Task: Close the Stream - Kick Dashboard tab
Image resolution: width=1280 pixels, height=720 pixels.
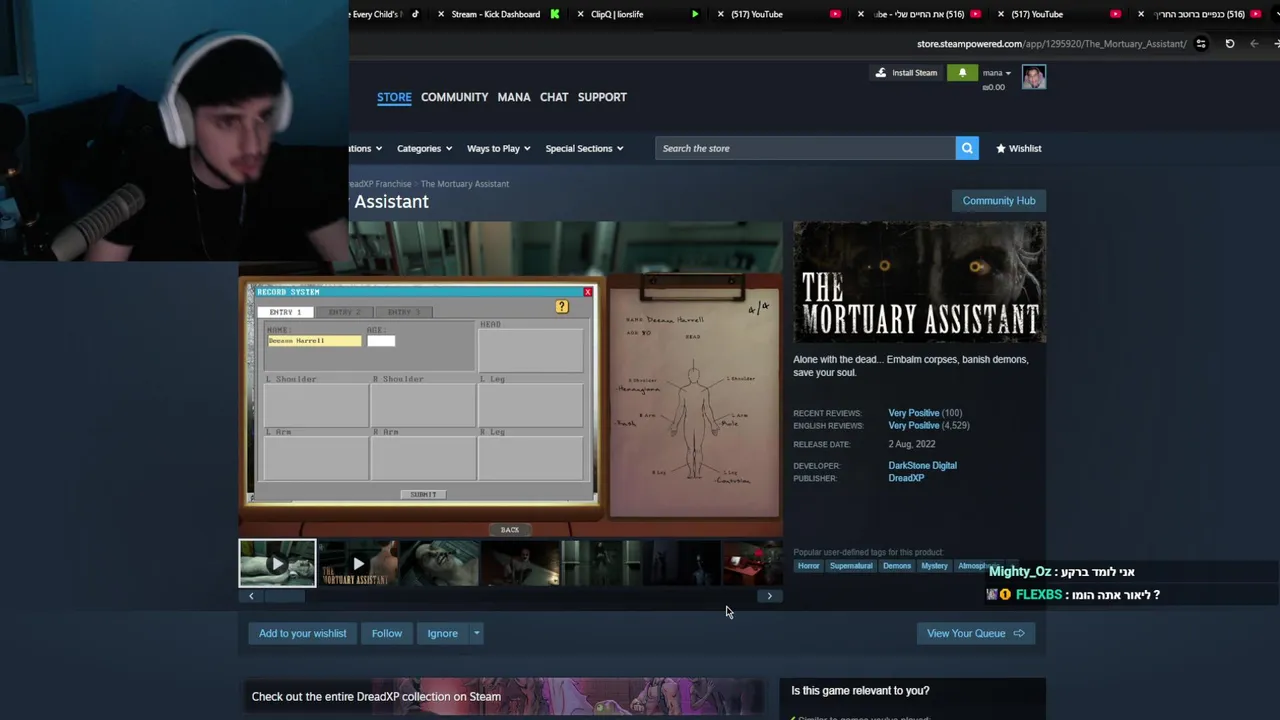Action: coord(441,14)
